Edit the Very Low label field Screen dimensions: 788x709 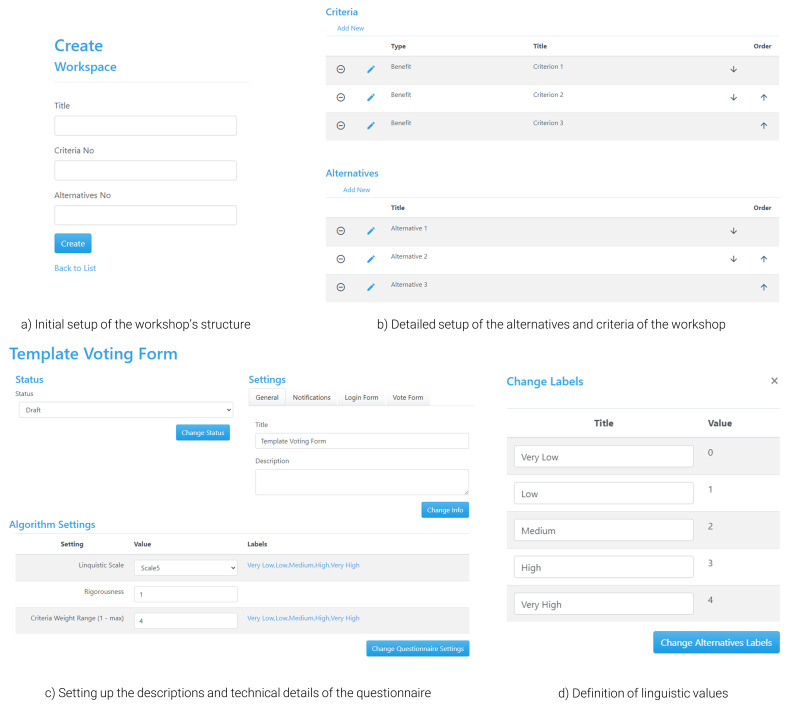(x=604, y=457)
